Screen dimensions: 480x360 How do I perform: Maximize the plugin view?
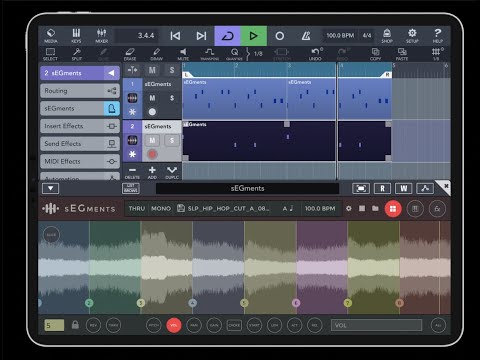tap(361, 188)
